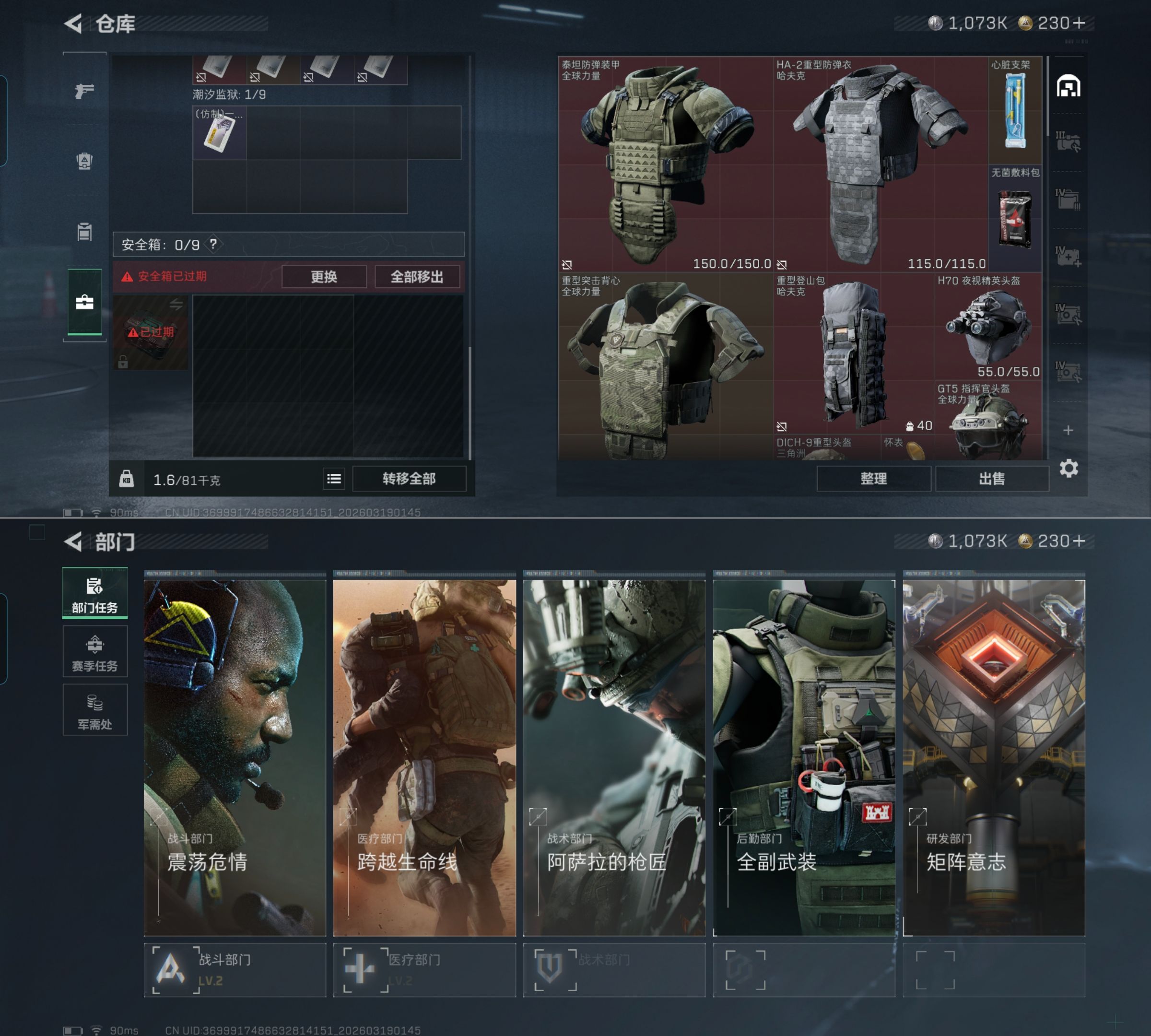Click the 转移全部 button

[409, 479]
